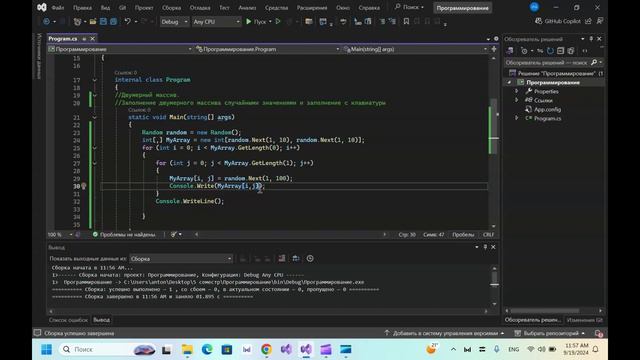Open the Any CPU platform dropdown
This screenshot has height=360, width=640.
pos(216,22)
